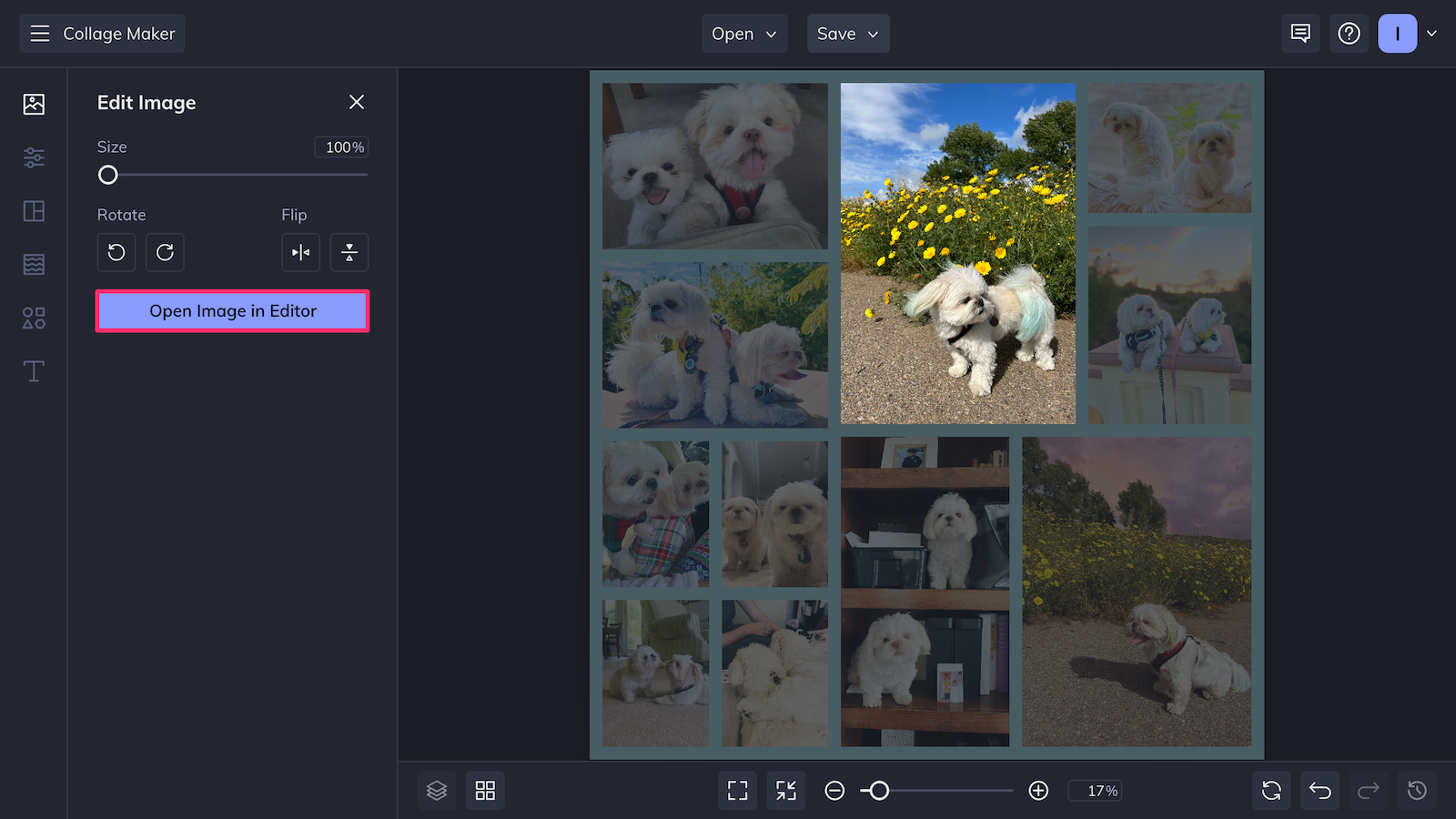Flip the image horizontally
Viewport: 1456px width, 819px height.
coord(300,252)
